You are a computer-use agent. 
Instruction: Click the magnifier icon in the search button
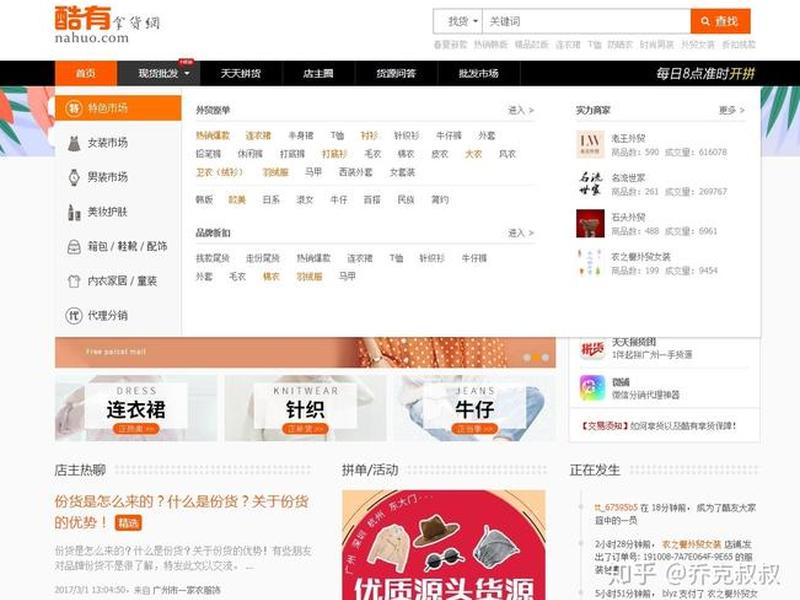705,21
